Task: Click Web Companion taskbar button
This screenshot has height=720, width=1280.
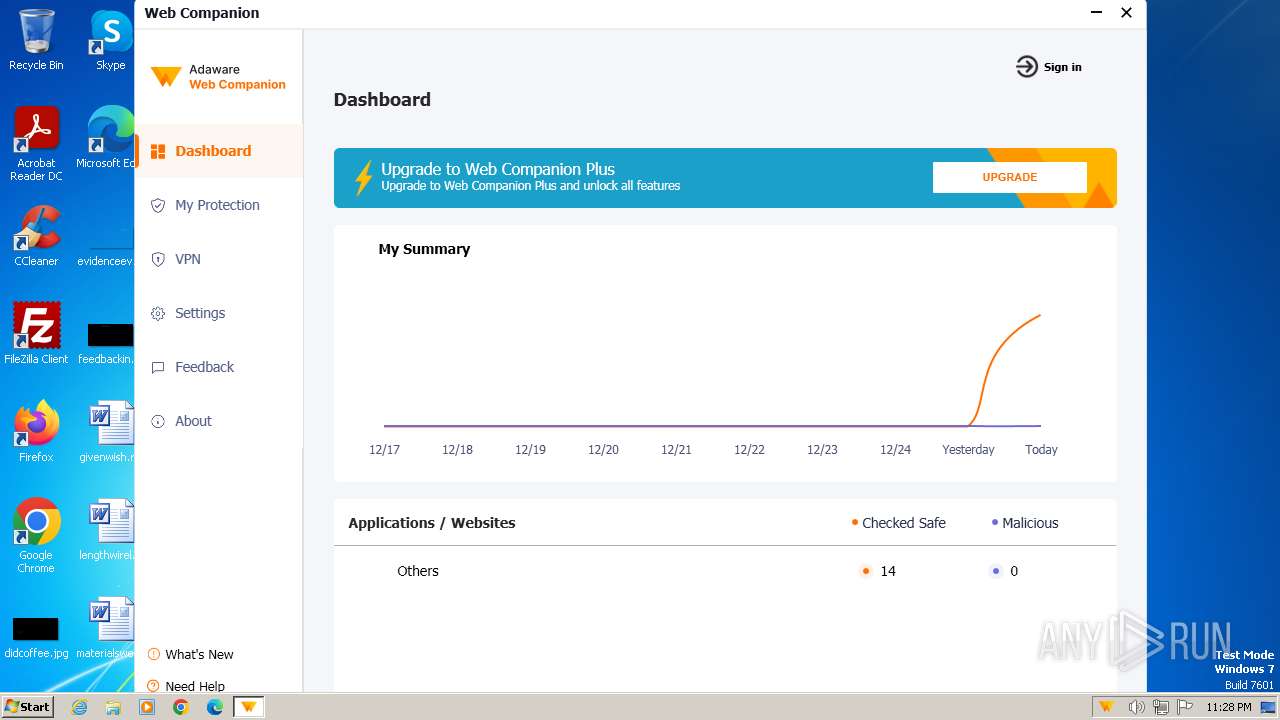Action: point(248,707)
